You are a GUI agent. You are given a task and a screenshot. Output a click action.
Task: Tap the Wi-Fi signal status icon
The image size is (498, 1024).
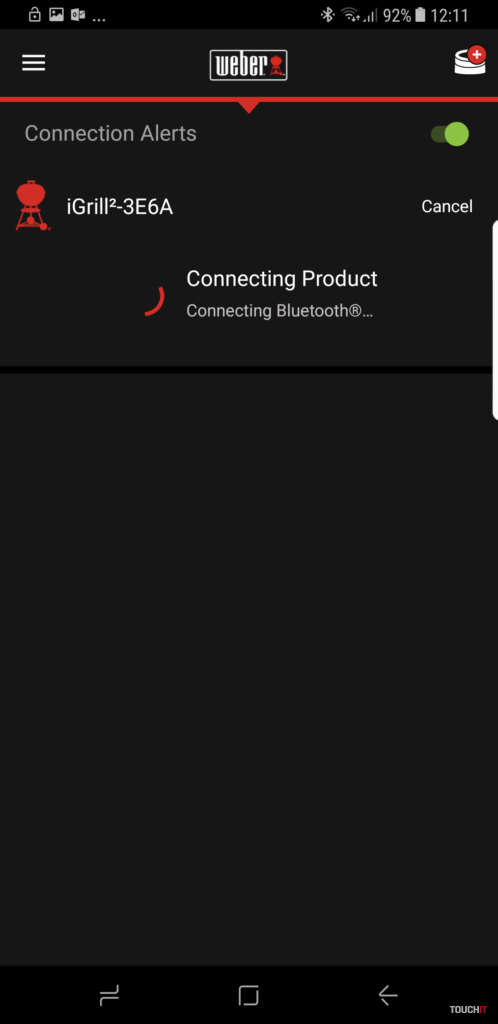coord(352,14)
